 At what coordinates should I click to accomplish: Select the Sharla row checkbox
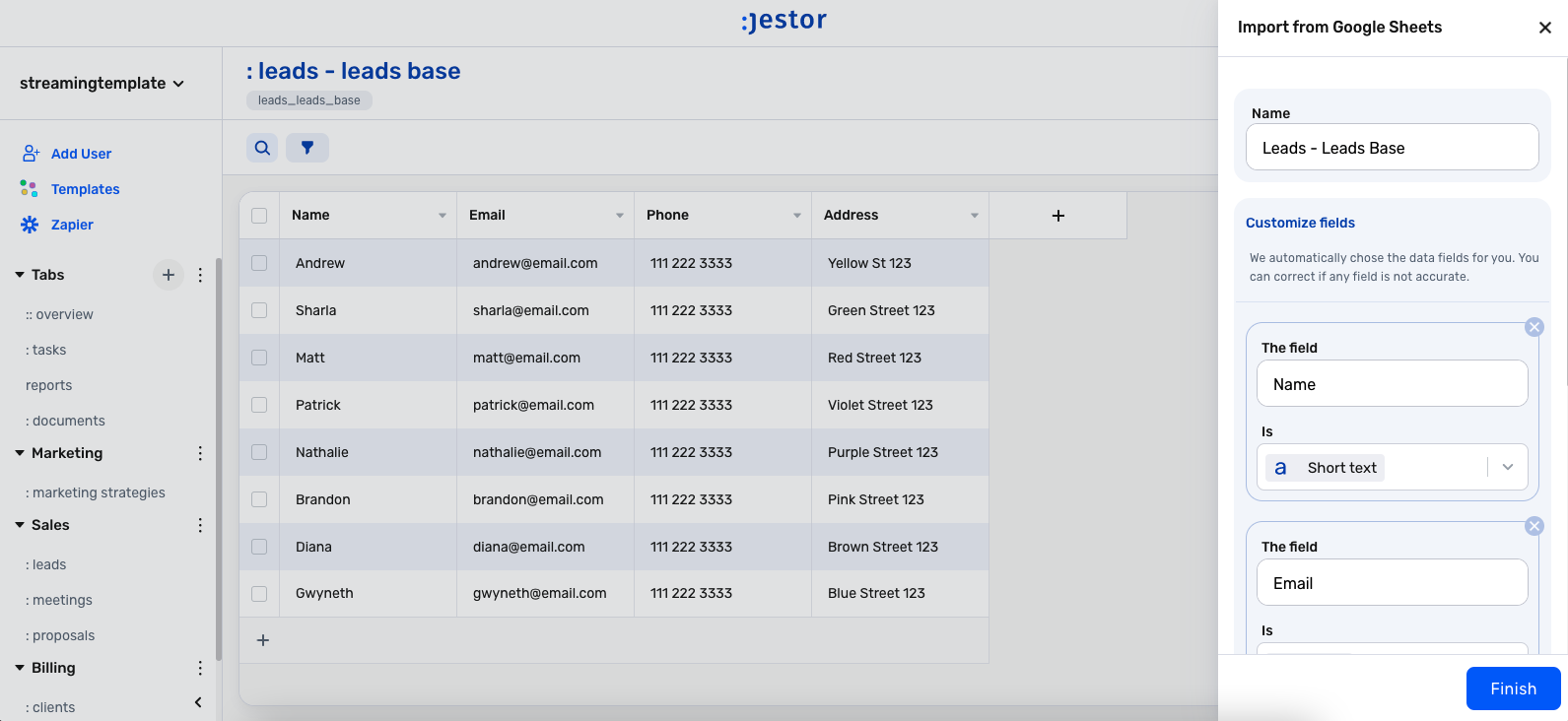(259, 310)
